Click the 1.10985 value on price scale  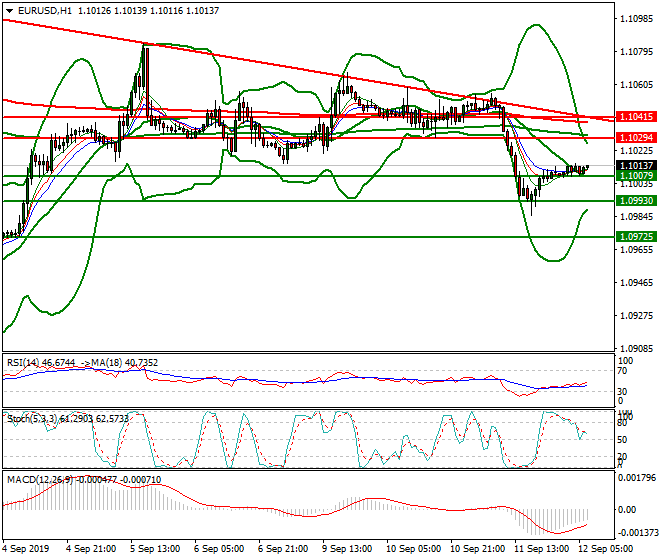click(636, 19)
